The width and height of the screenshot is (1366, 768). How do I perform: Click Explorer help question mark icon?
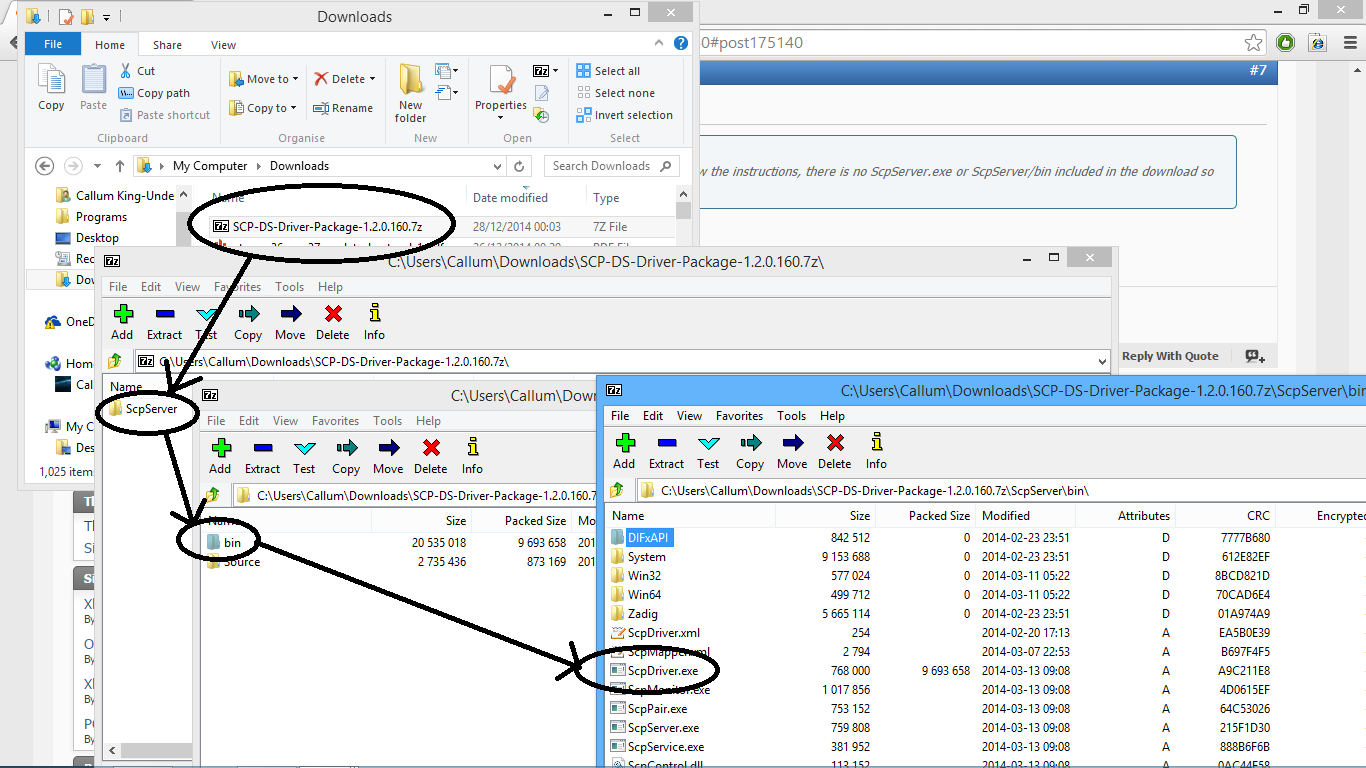[681, 44]
